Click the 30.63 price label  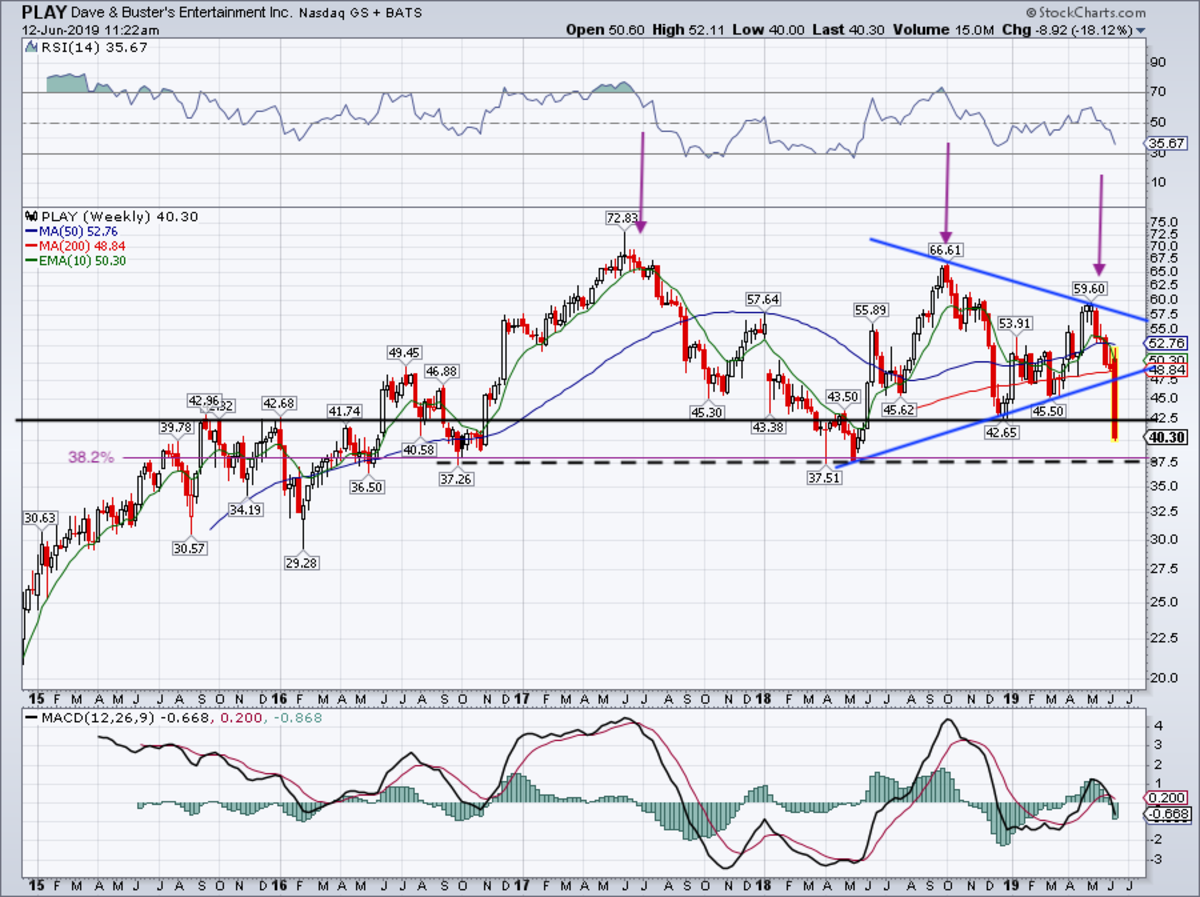[x=40, y=518]
